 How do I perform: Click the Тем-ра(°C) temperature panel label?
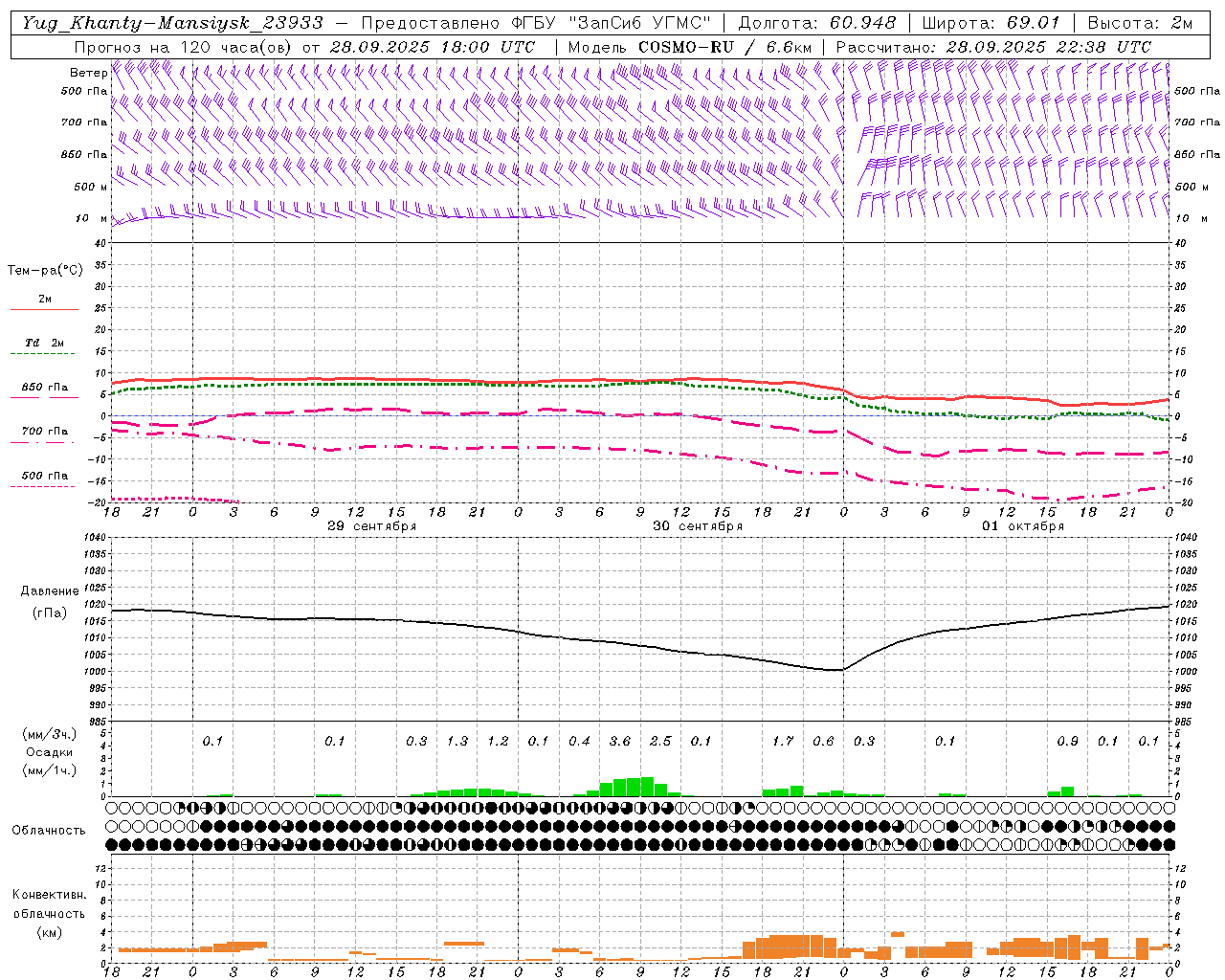(x=45, y=271)
